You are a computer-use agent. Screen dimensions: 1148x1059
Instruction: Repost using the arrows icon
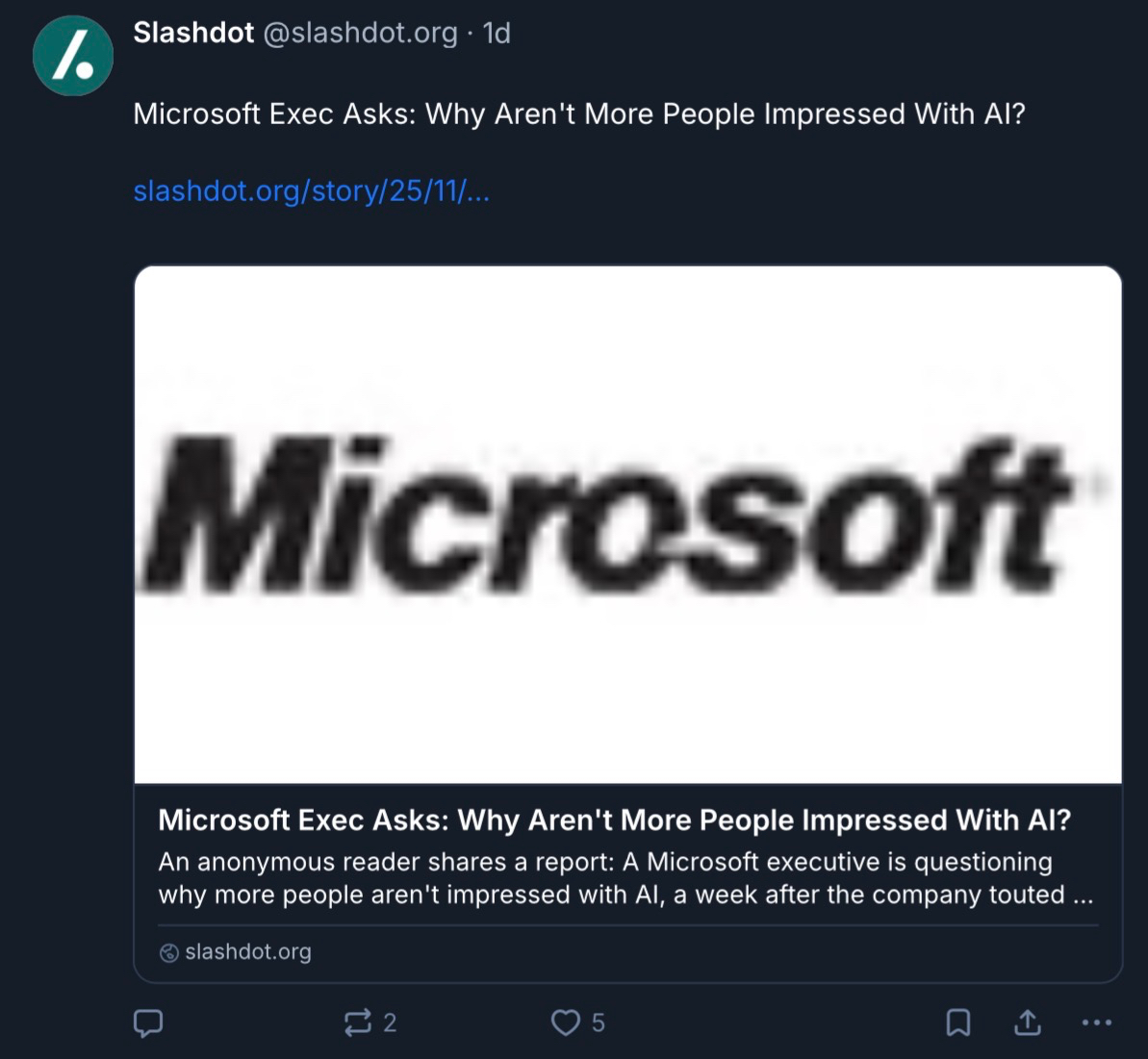click(x=357, y=1022)
